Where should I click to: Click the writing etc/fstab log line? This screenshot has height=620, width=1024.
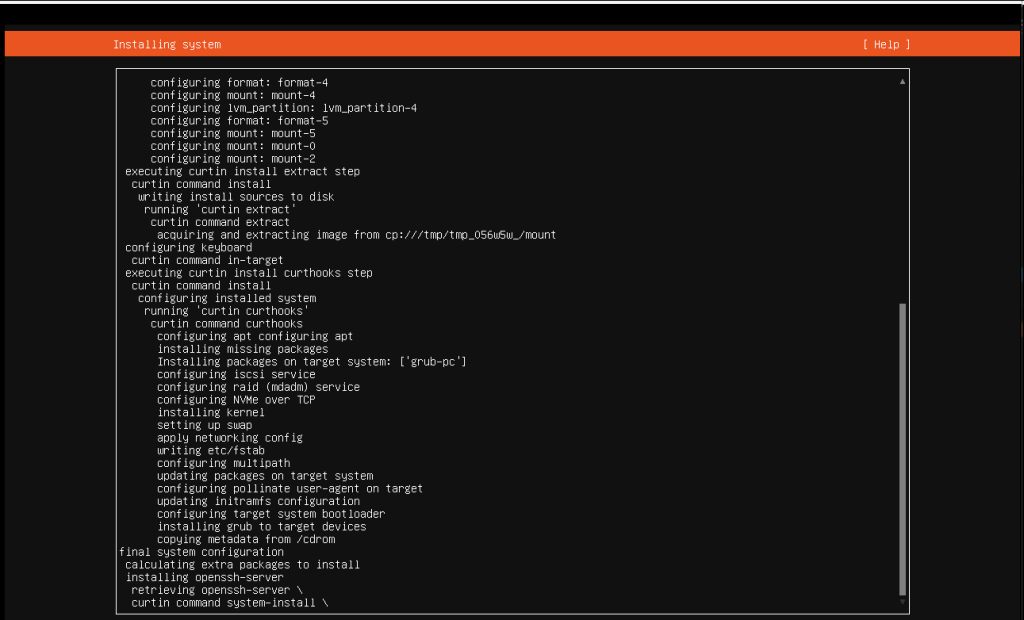[213, 450]
